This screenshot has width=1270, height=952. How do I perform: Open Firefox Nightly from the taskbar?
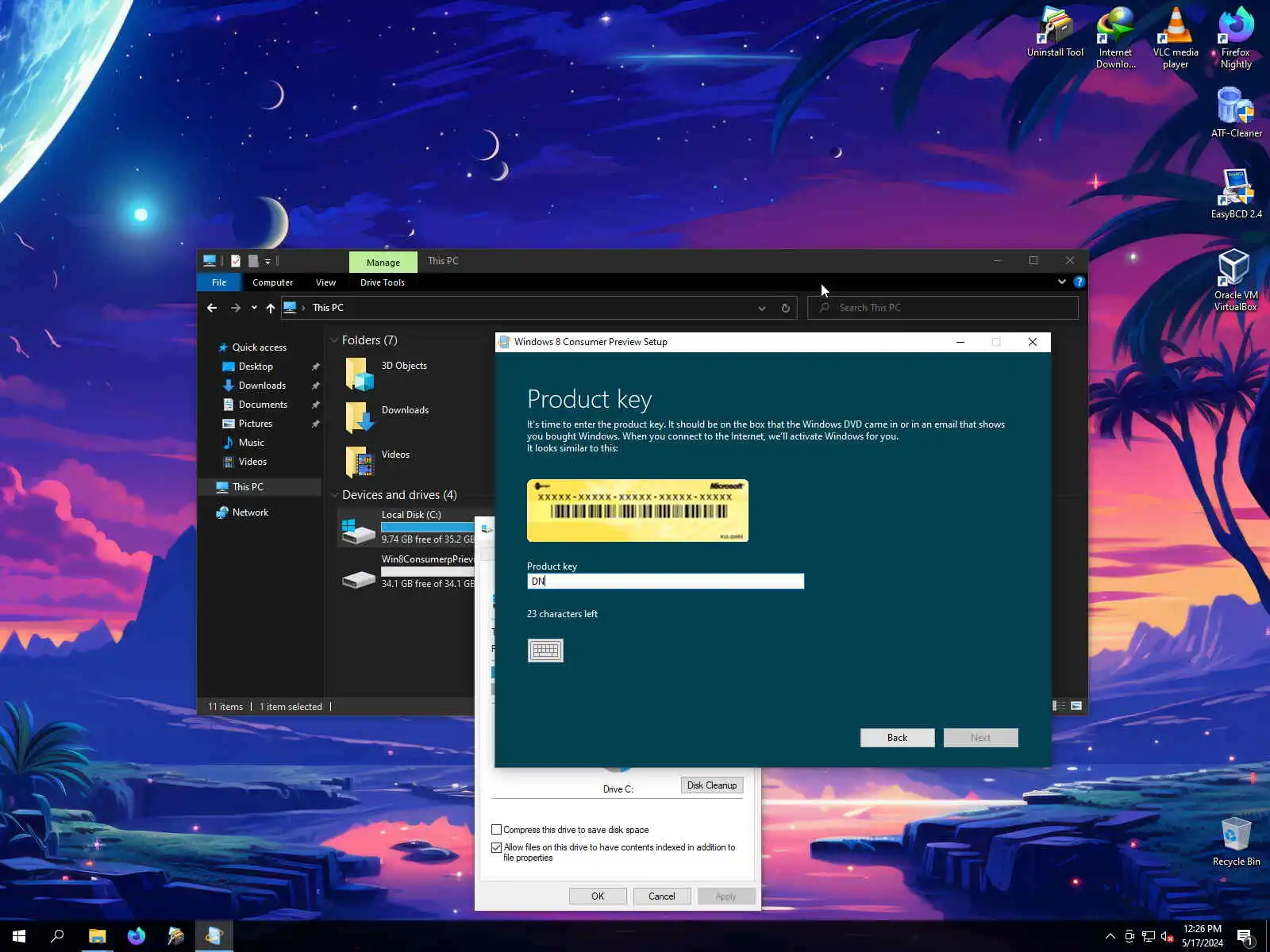click(137, 936)
